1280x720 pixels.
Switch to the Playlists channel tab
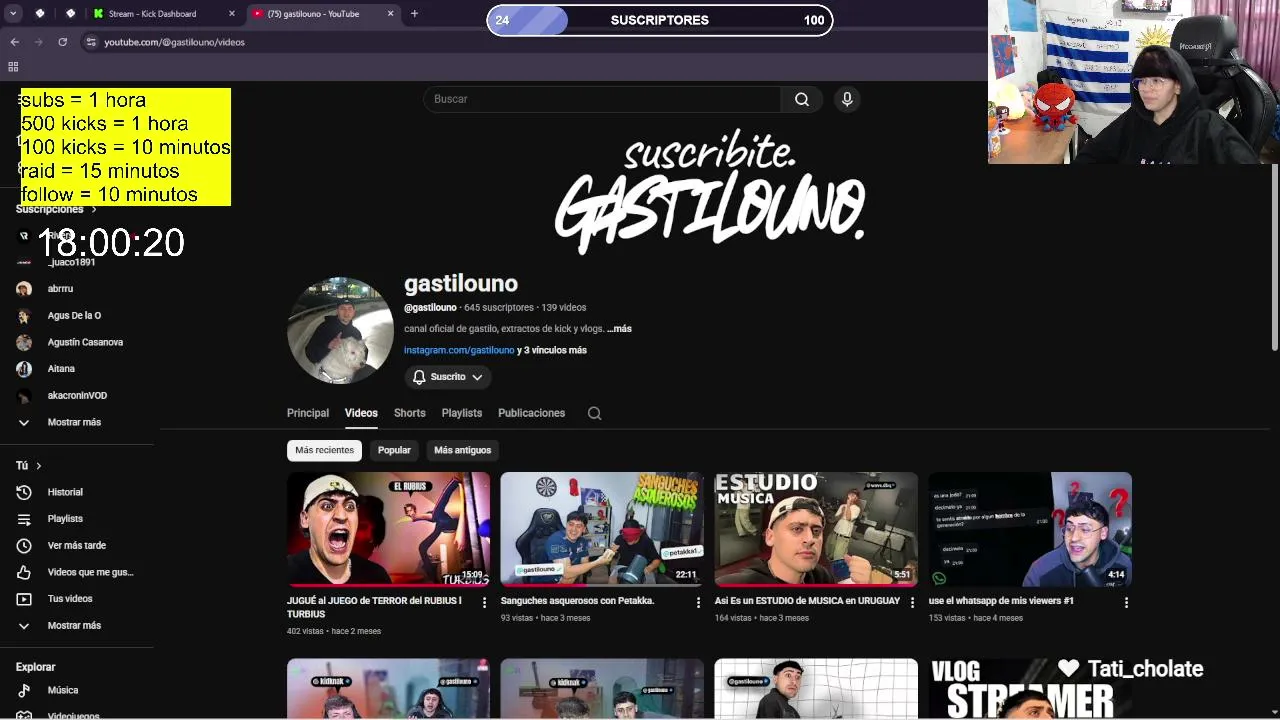point(462,413)
